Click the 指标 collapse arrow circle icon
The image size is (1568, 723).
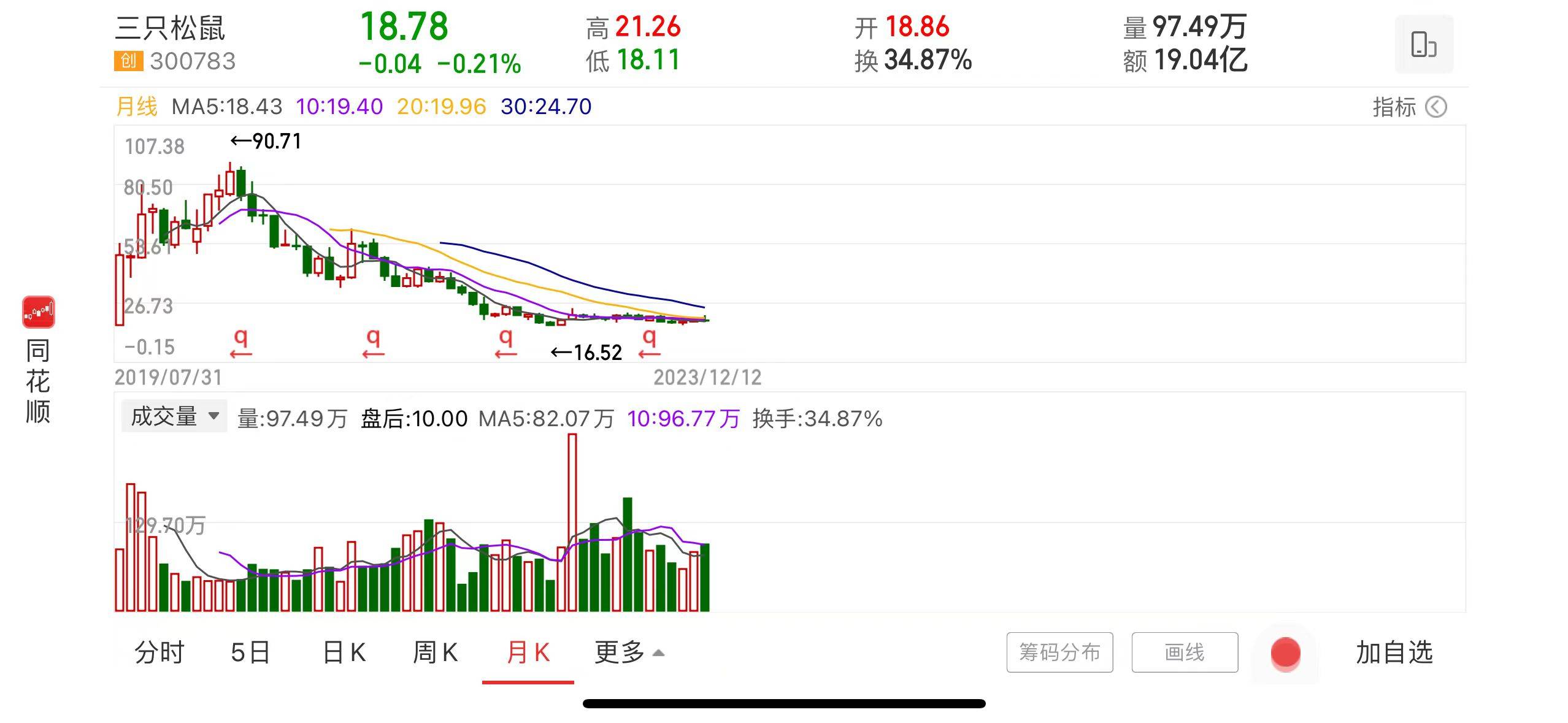coord(1435,107)
